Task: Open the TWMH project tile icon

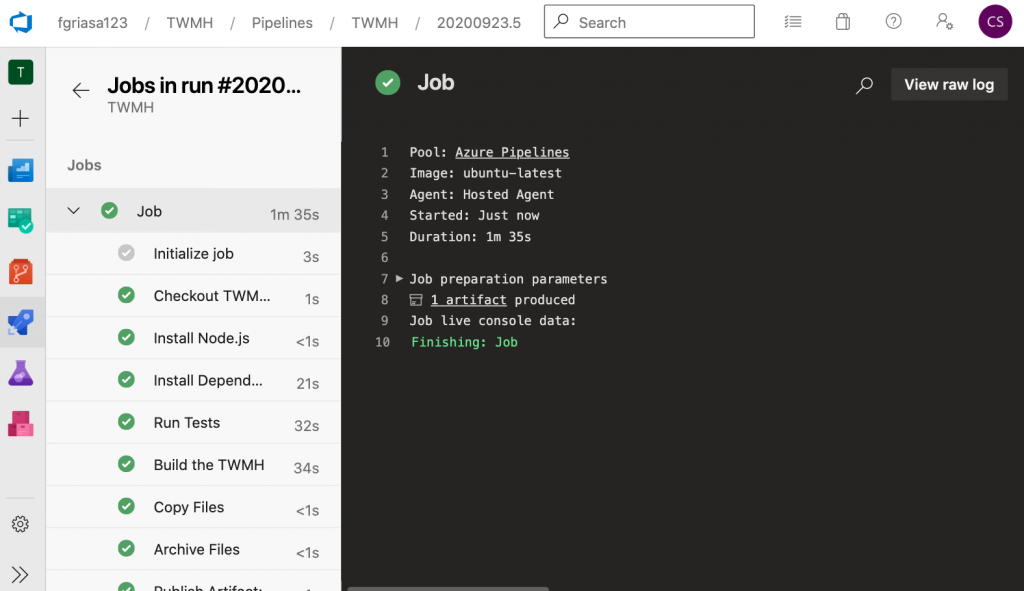Action: (x=21, y=72)
